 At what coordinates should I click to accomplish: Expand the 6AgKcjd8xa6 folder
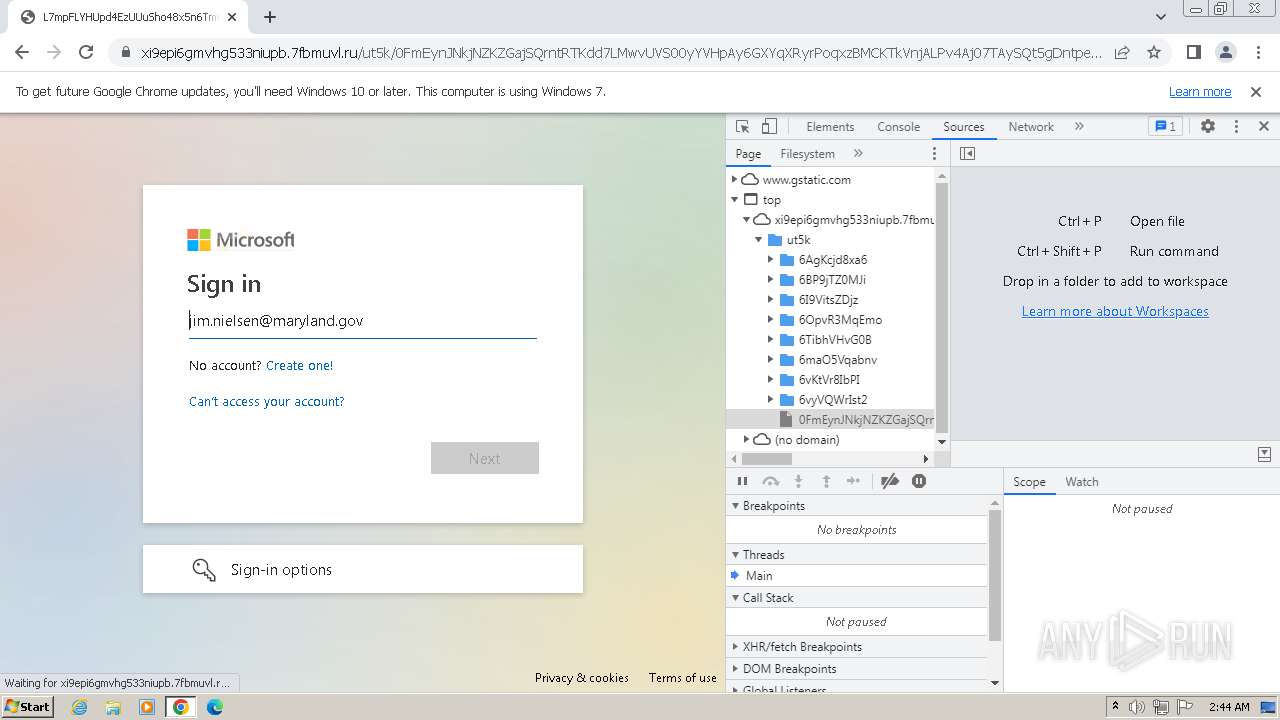[x=771, y=260]
